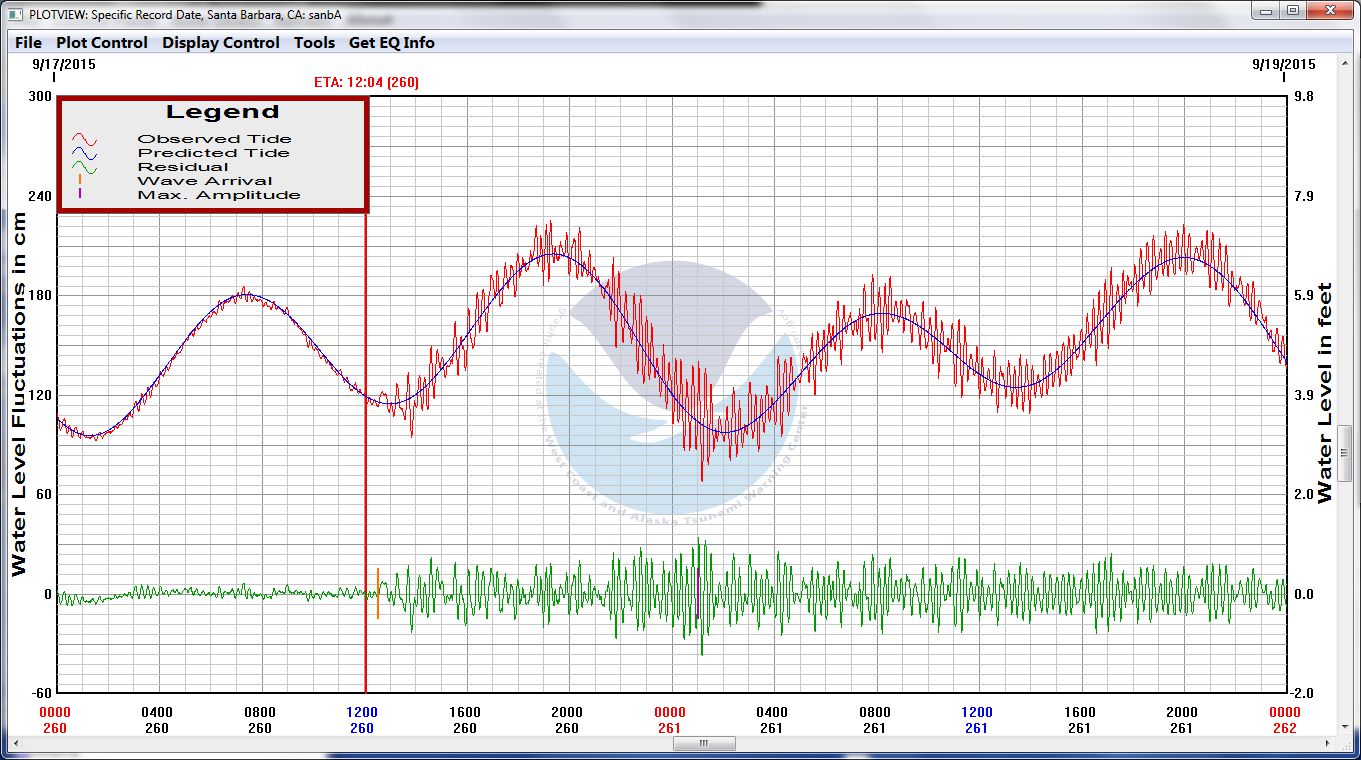Viewport: 1361px width, 760px height.
Task: Open the Tools menu
Action: (x=314, y=43)
